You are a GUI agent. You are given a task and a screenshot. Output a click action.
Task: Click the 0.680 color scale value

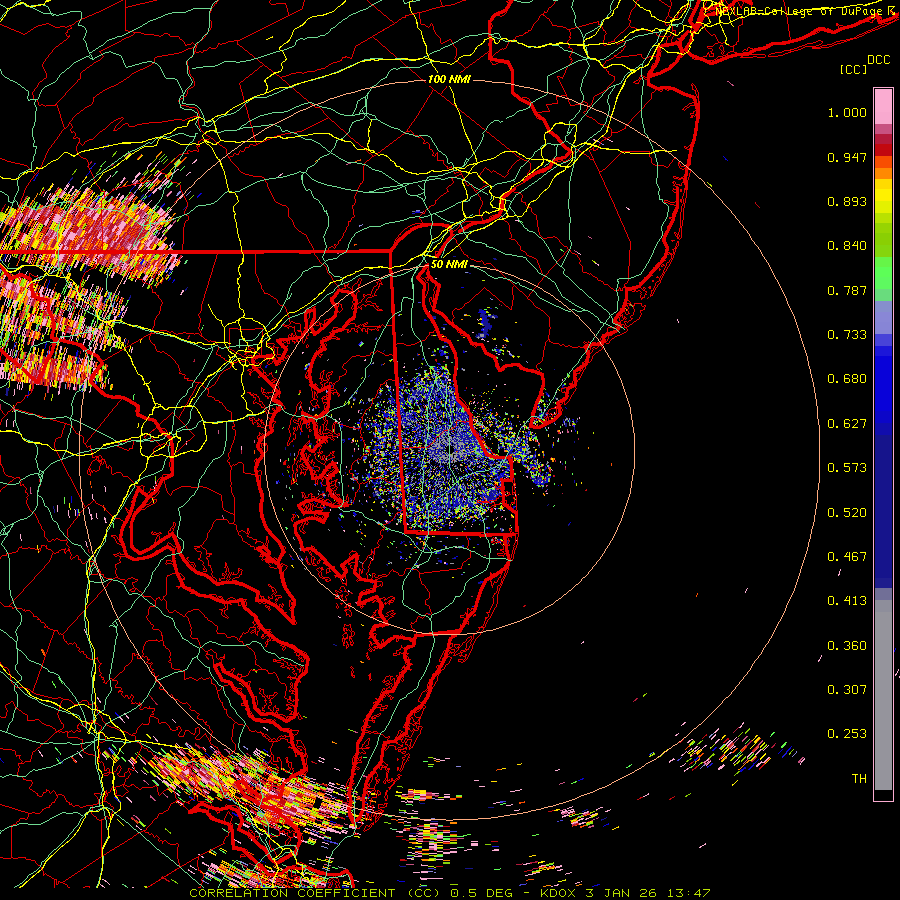tap(847, 379)
